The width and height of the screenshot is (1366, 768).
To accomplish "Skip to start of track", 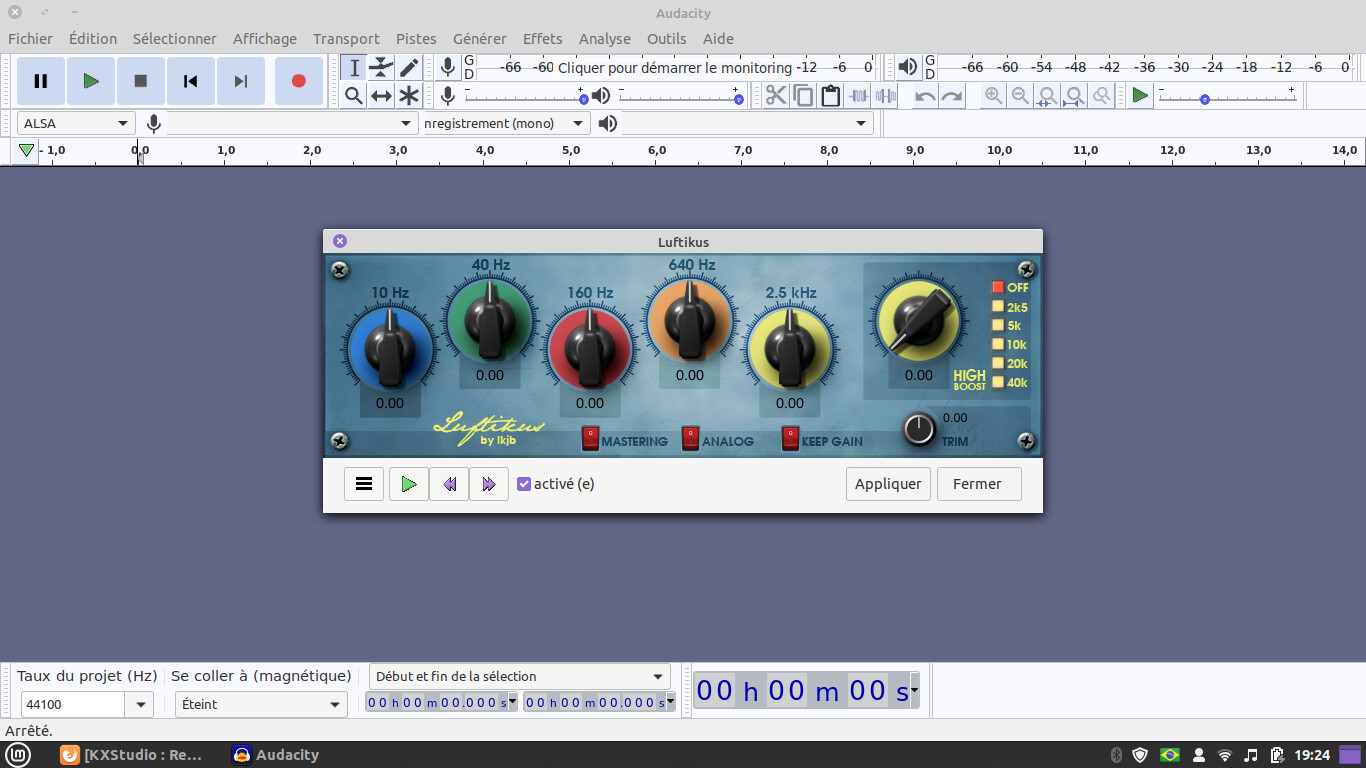I will (191, 81).
